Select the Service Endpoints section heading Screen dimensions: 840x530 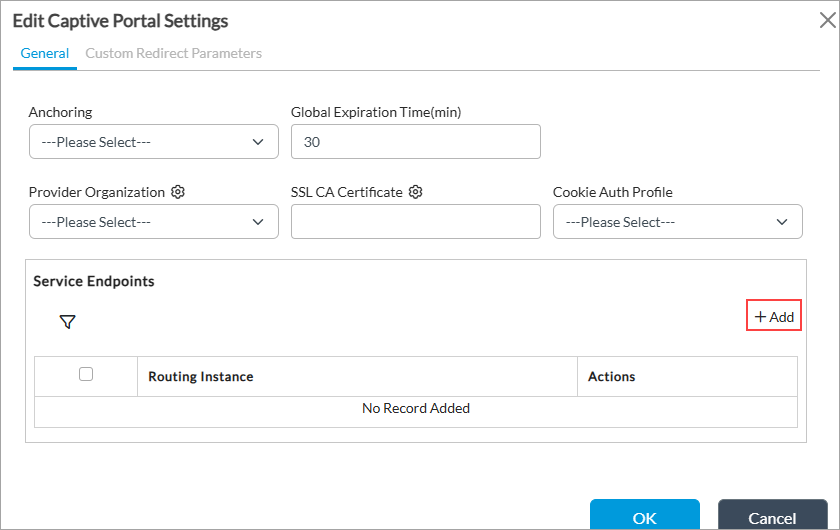[94, 281]
